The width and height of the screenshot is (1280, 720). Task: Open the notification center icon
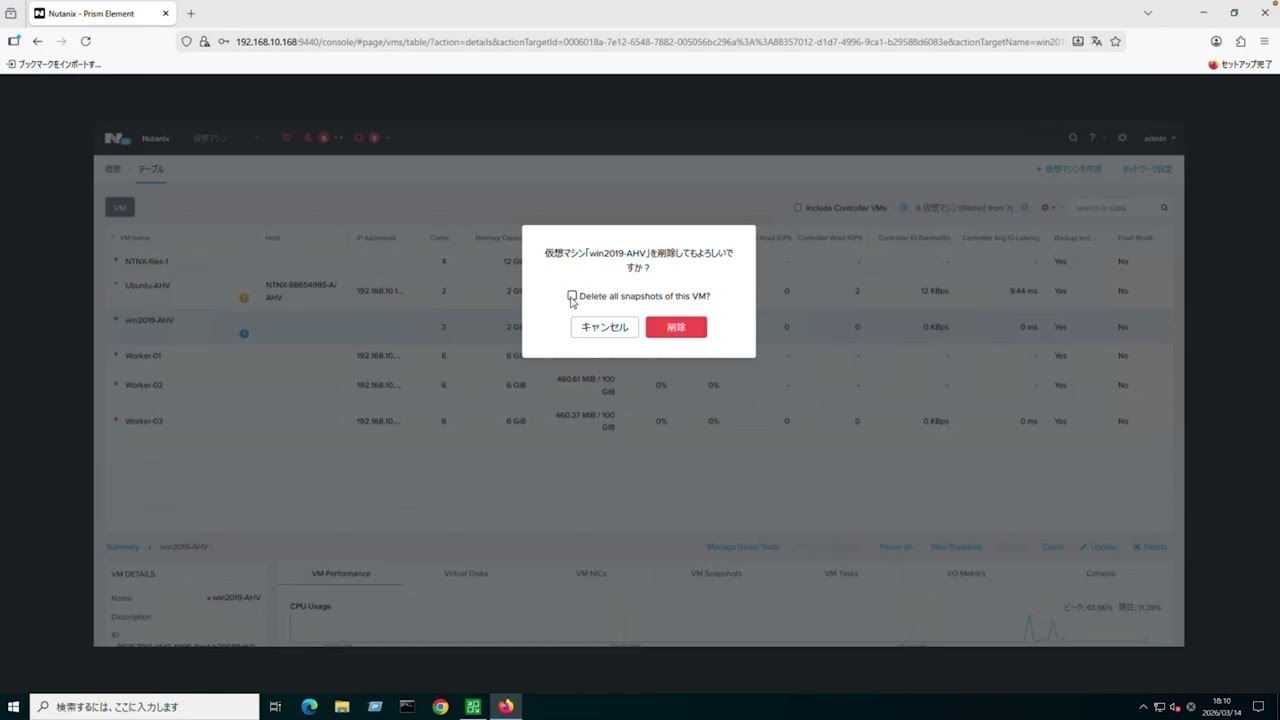(1258, 707)
